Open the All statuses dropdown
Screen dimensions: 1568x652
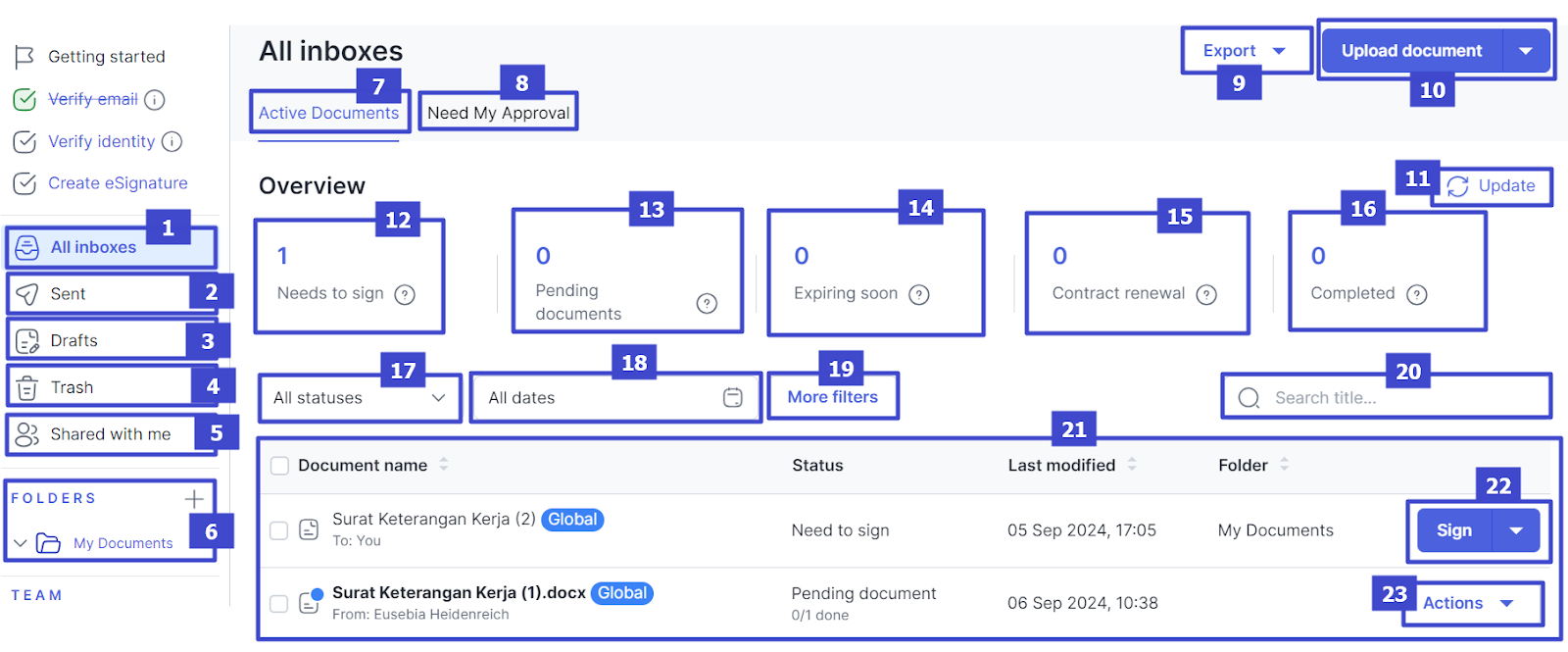click(x=359, y=398)
